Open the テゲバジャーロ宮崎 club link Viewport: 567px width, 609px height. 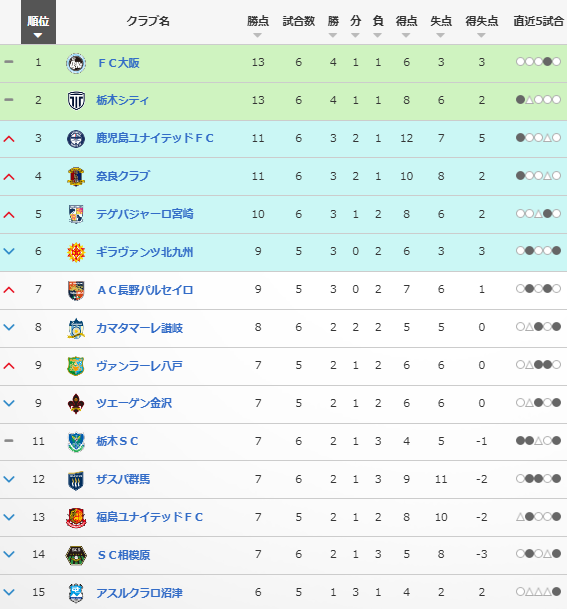[144, 214]
